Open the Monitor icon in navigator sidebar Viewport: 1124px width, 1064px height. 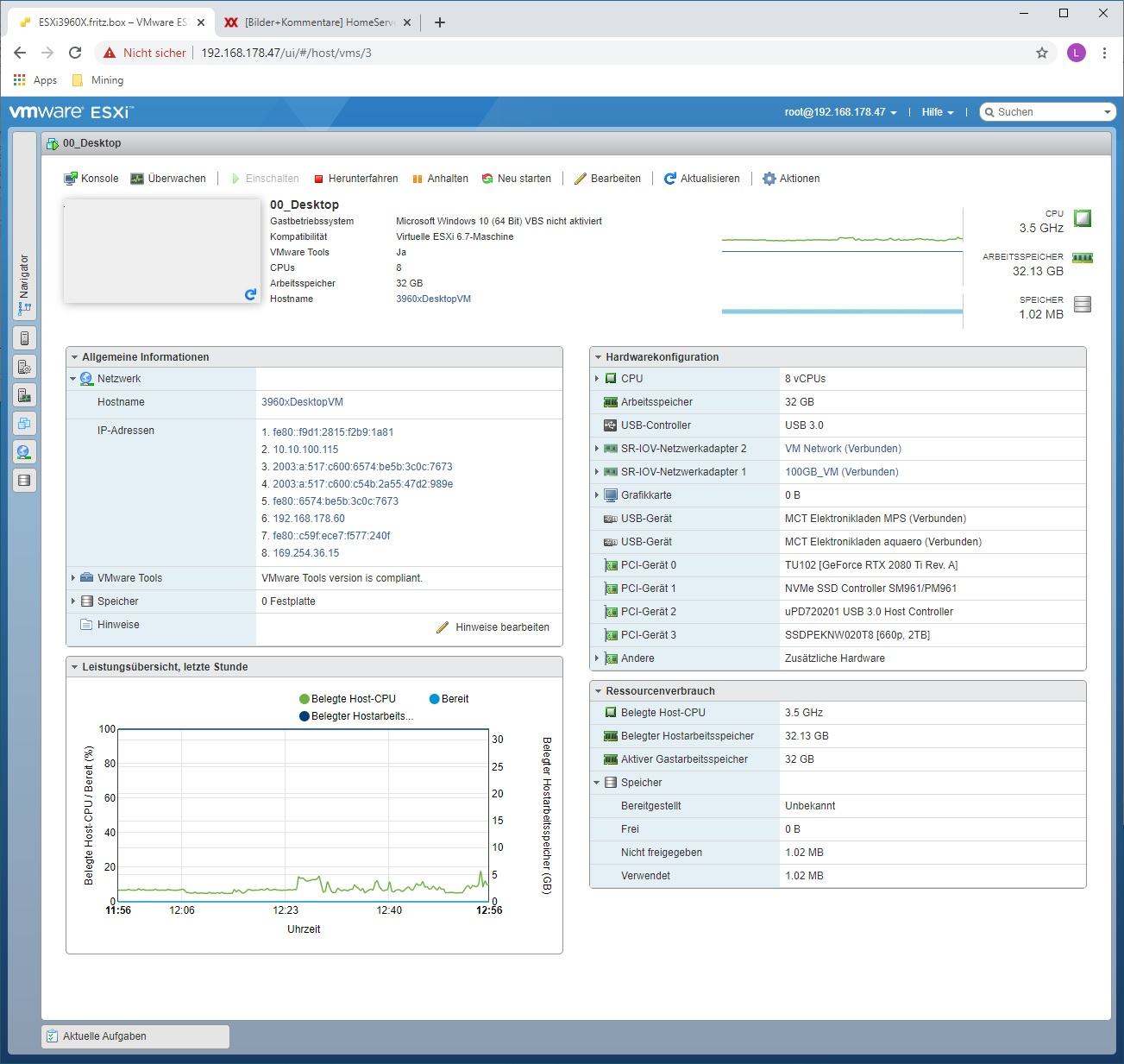24,395
